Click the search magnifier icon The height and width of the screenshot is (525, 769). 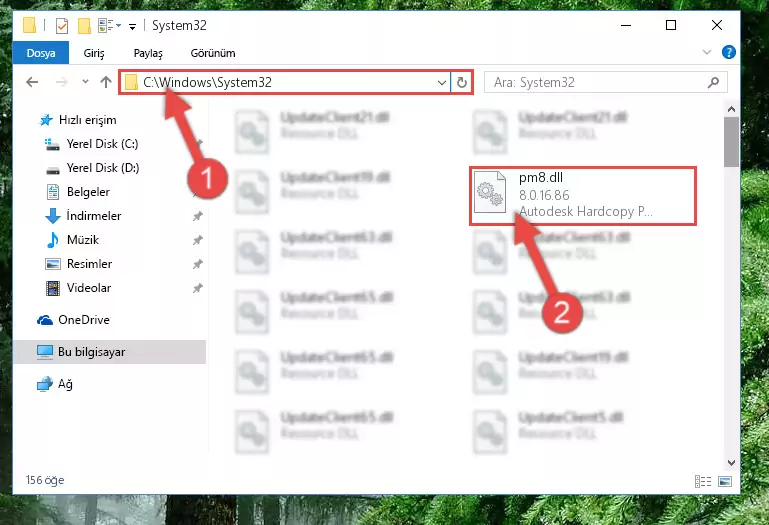714,82
